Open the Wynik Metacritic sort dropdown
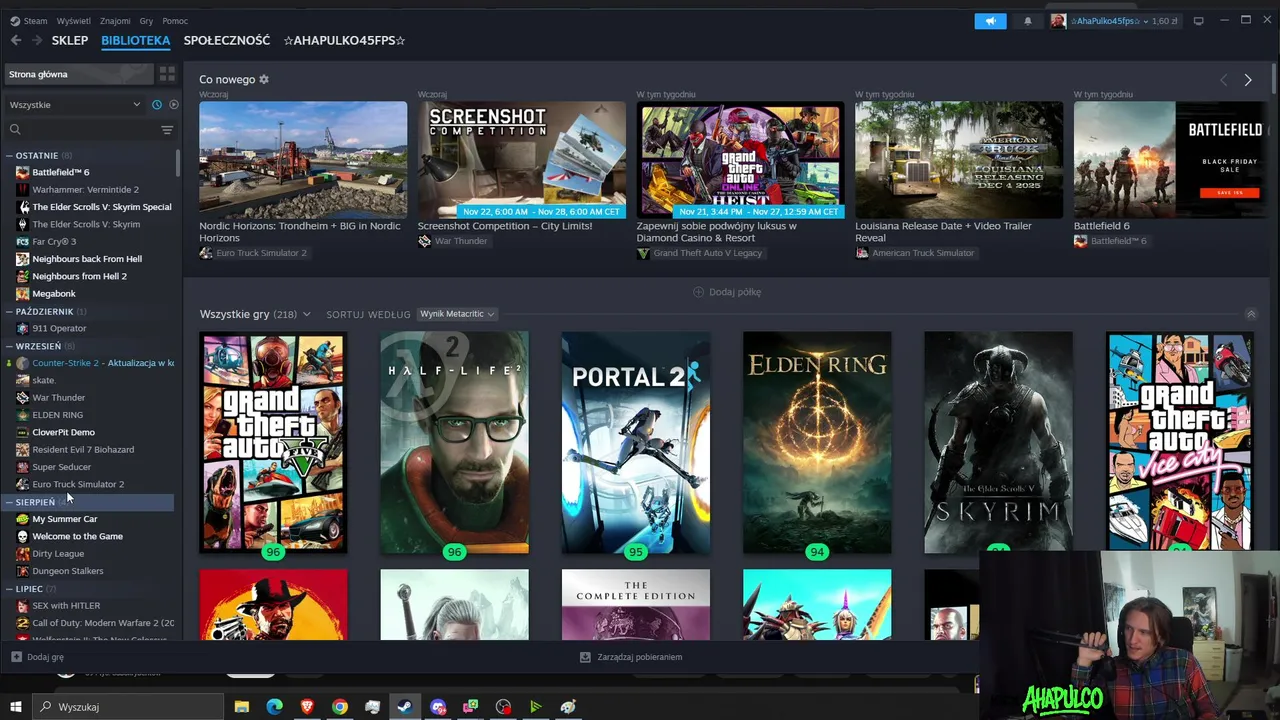 click(x=457, y=314)
